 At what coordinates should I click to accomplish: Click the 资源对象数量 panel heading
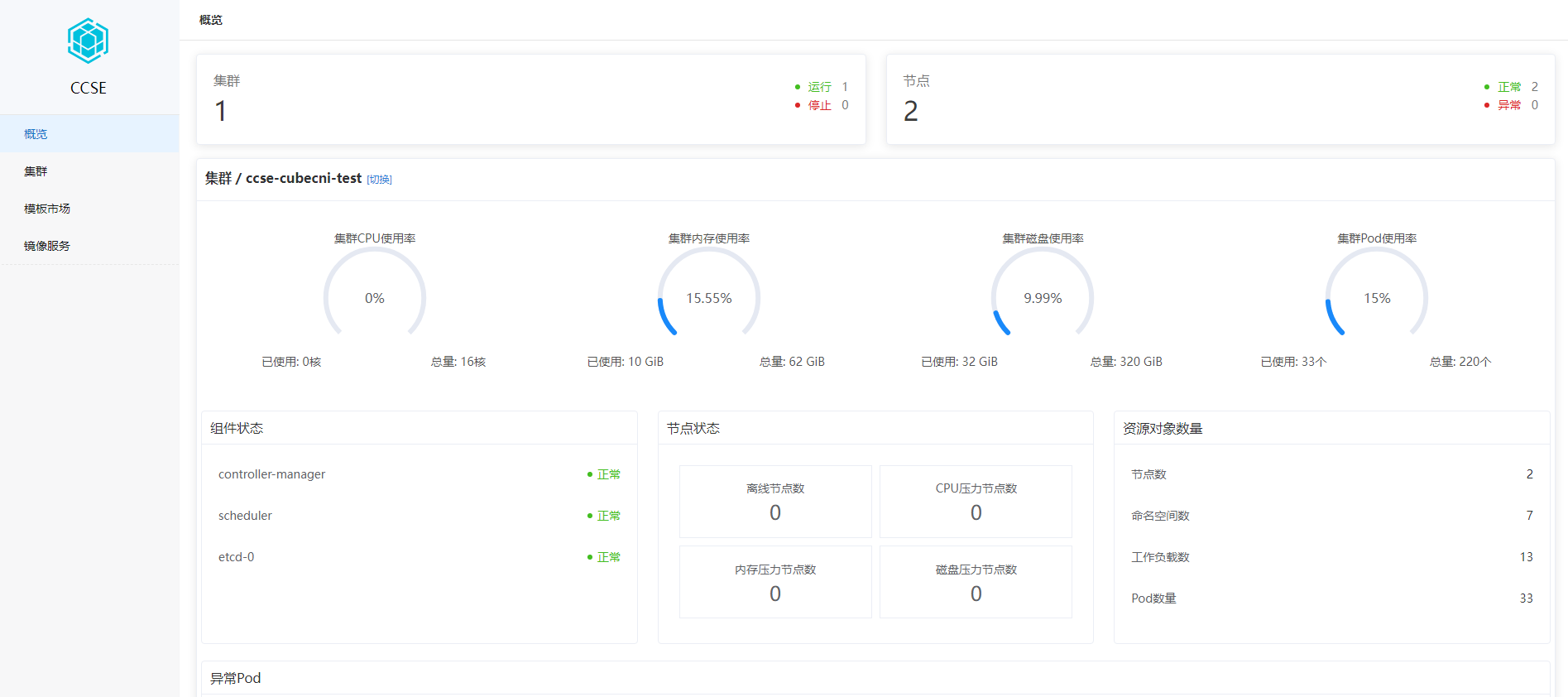click(x=1163, y=428)
